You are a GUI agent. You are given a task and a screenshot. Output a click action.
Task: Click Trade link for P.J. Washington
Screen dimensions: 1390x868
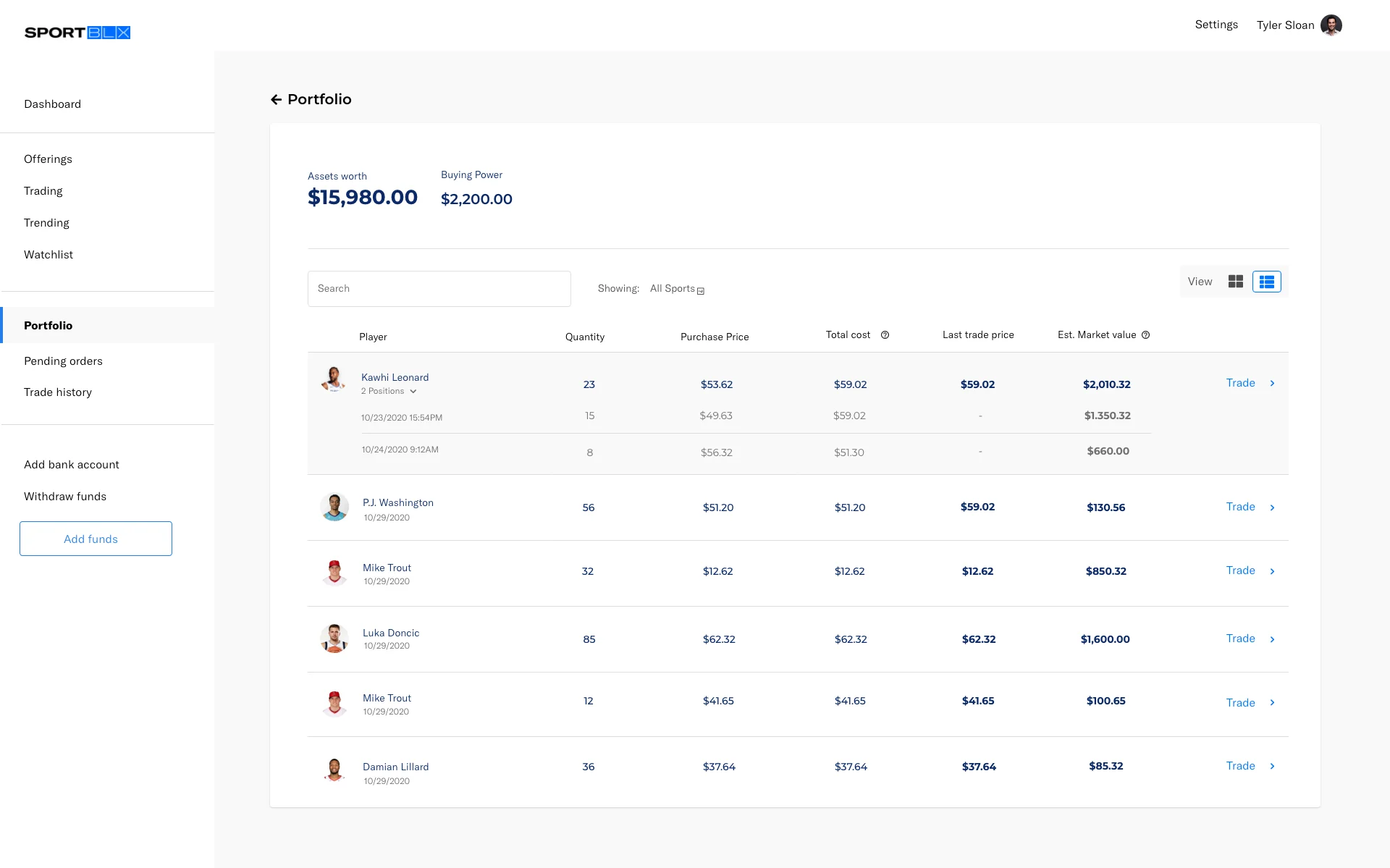coord(1240,507)
